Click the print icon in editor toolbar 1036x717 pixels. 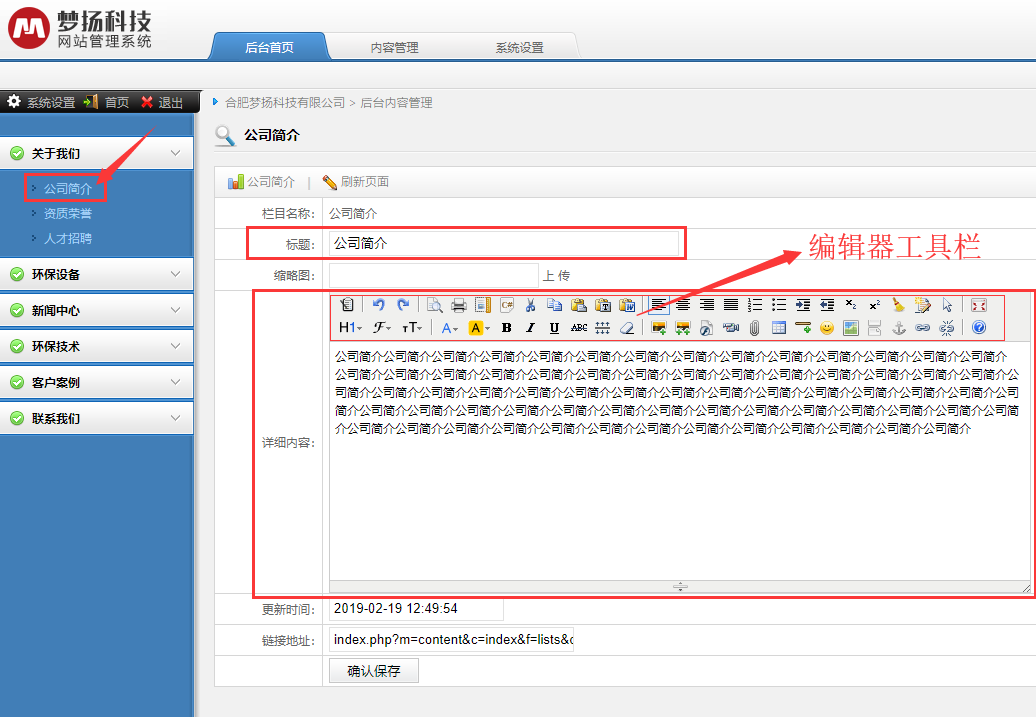458,305
